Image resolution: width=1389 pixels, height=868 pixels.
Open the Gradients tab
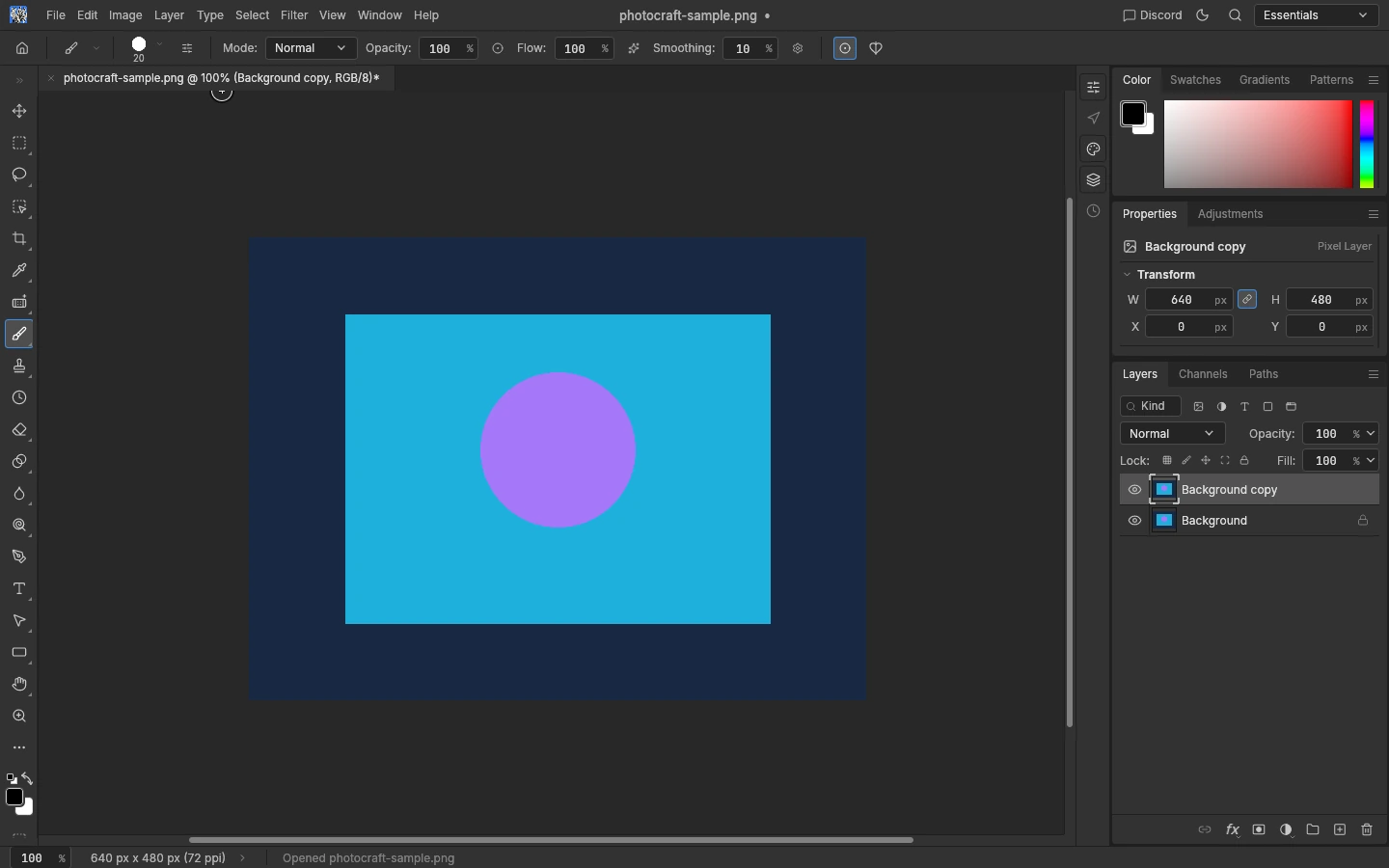1265,80
